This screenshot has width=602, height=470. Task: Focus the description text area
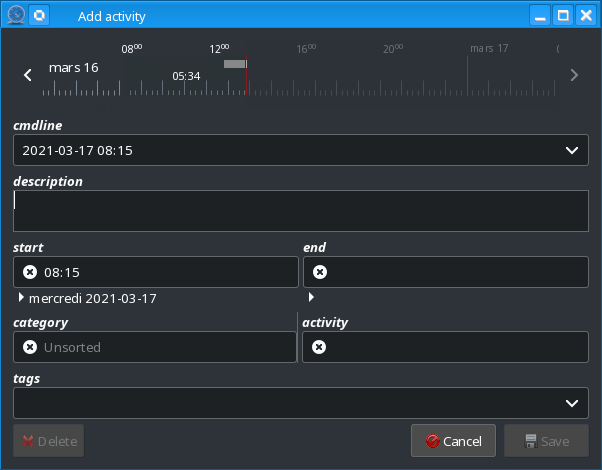(x=301, y=211)
